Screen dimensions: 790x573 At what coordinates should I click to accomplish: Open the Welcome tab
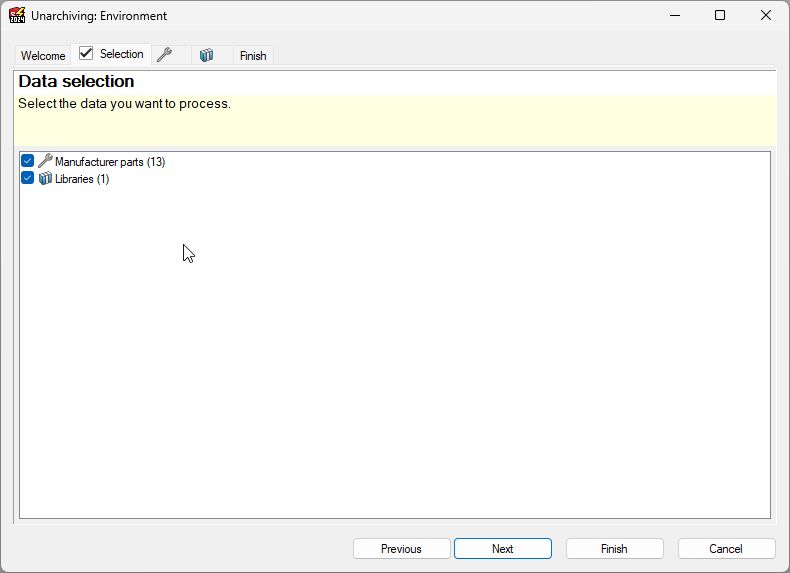(x=43, y=55)
